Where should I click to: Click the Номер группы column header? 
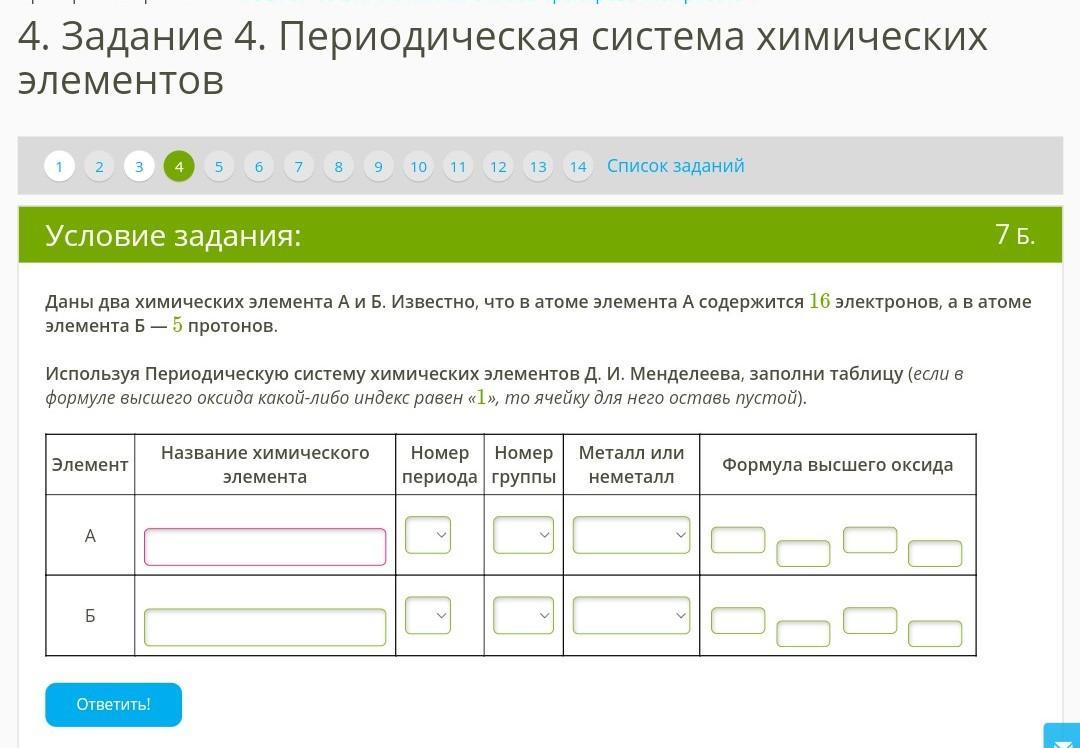click(523, 465)
